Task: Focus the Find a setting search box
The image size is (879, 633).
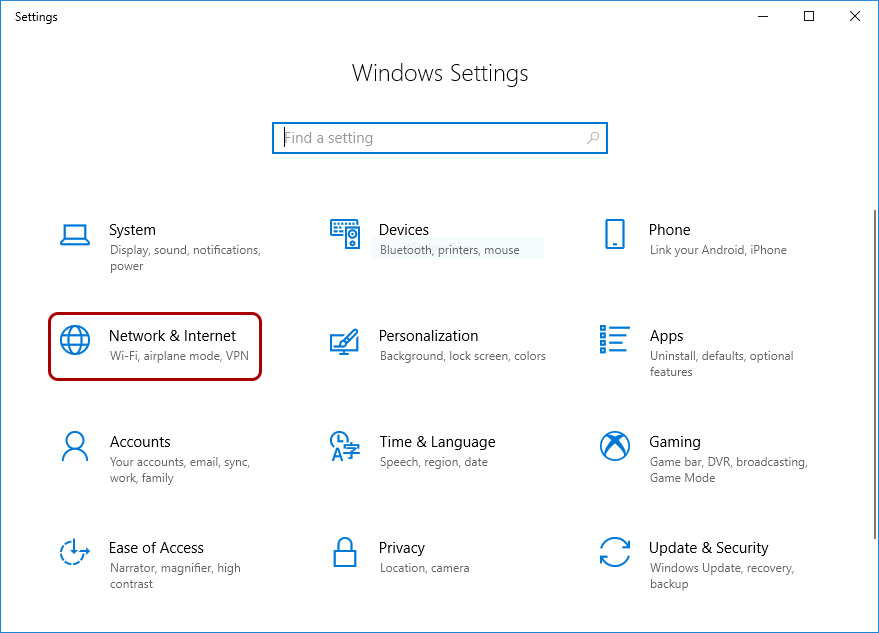Action: click(430, 138)
